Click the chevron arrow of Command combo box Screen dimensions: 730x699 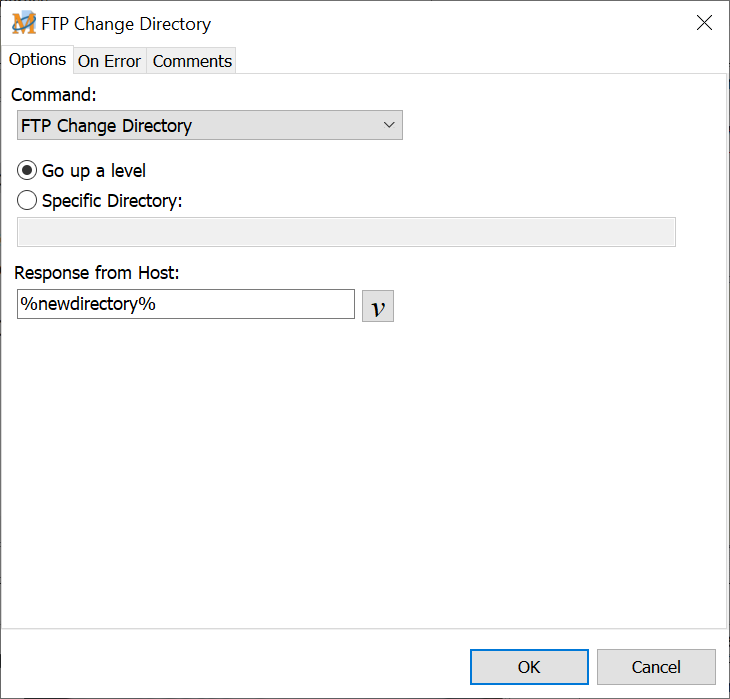(x=389, y=125)
